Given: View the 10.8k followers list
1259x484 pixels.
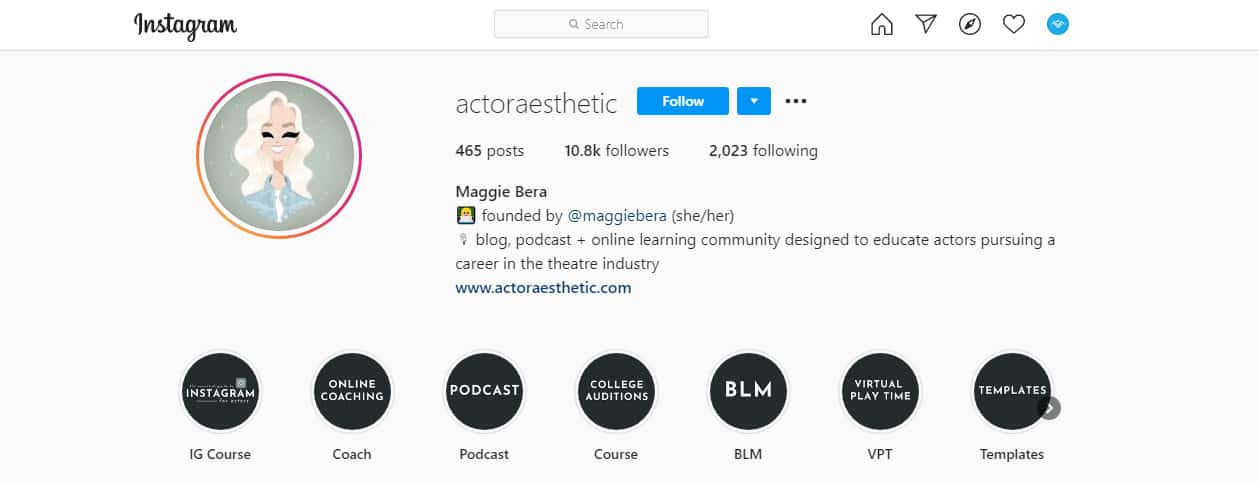Looking at the screenshot, I should [617, 151].
